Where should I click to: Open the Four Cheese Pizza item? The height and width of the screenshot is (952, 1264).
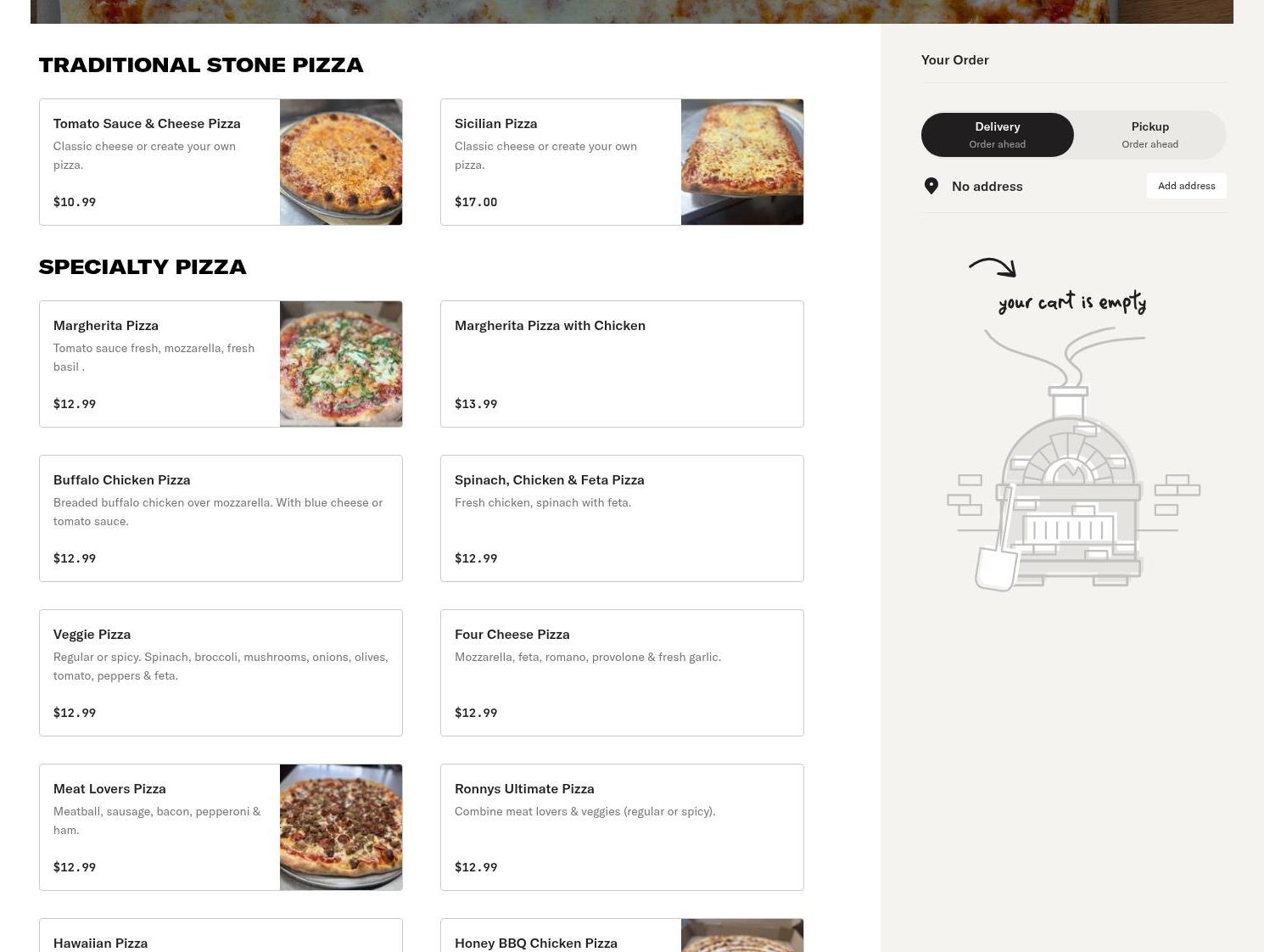coord(622,673)
